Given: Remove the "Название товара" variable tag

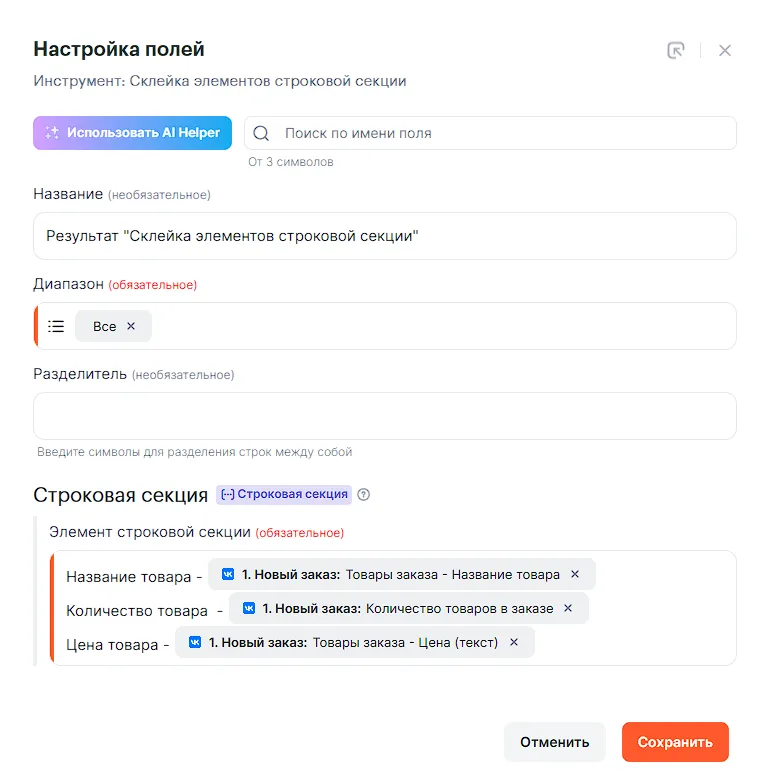Looking at the screenshot, I should click(x=575, y=574).
